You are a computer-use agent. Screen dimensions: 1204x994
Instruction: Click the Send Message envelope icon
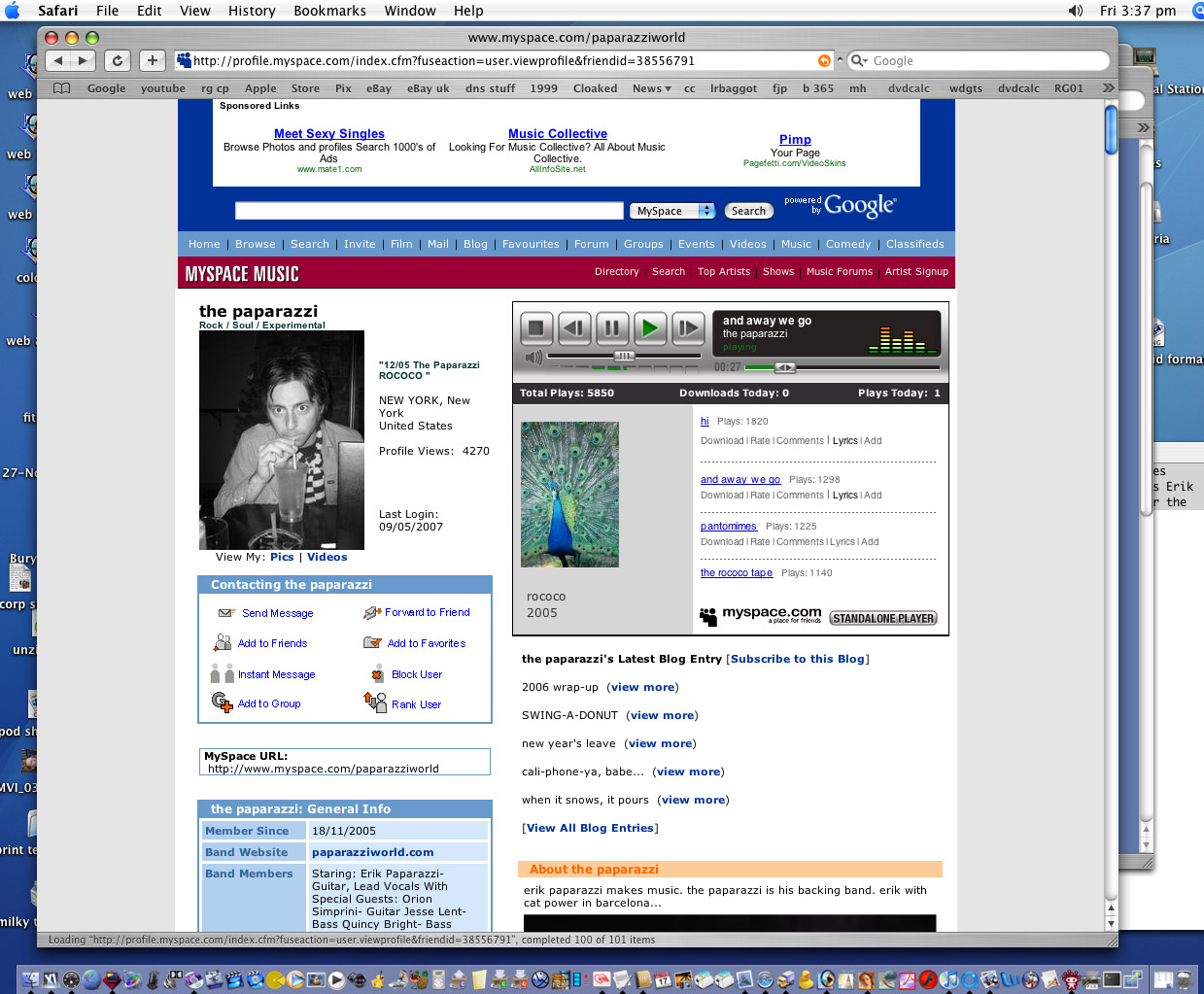[226, 613]
